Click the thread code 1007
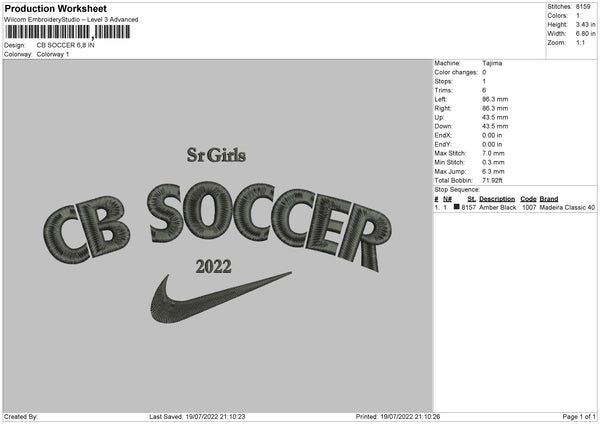This screenshot has height=424, width=600. [529, 207]
